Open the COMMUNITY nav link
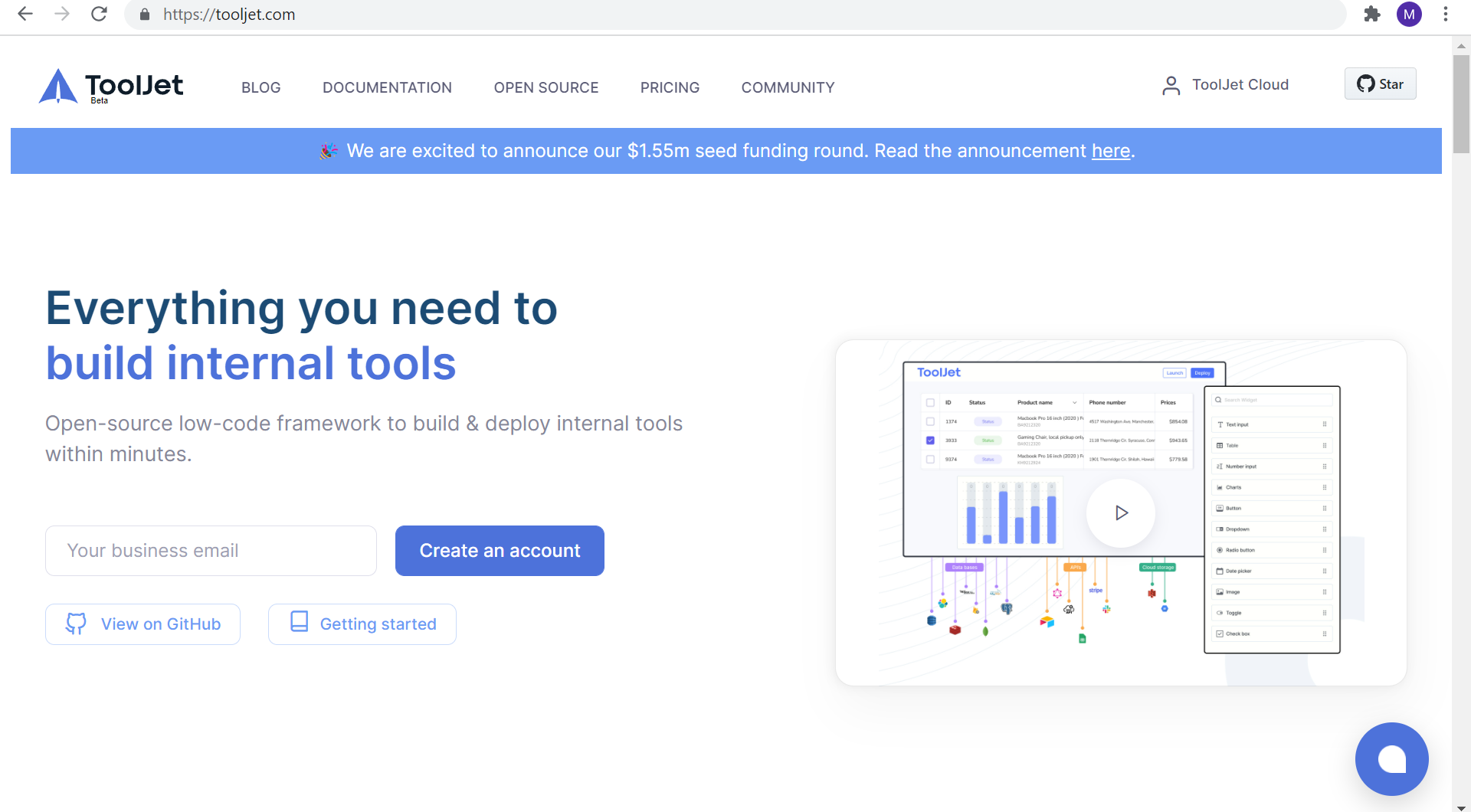Screen dimensions: 1471x812 pos(788,87)
